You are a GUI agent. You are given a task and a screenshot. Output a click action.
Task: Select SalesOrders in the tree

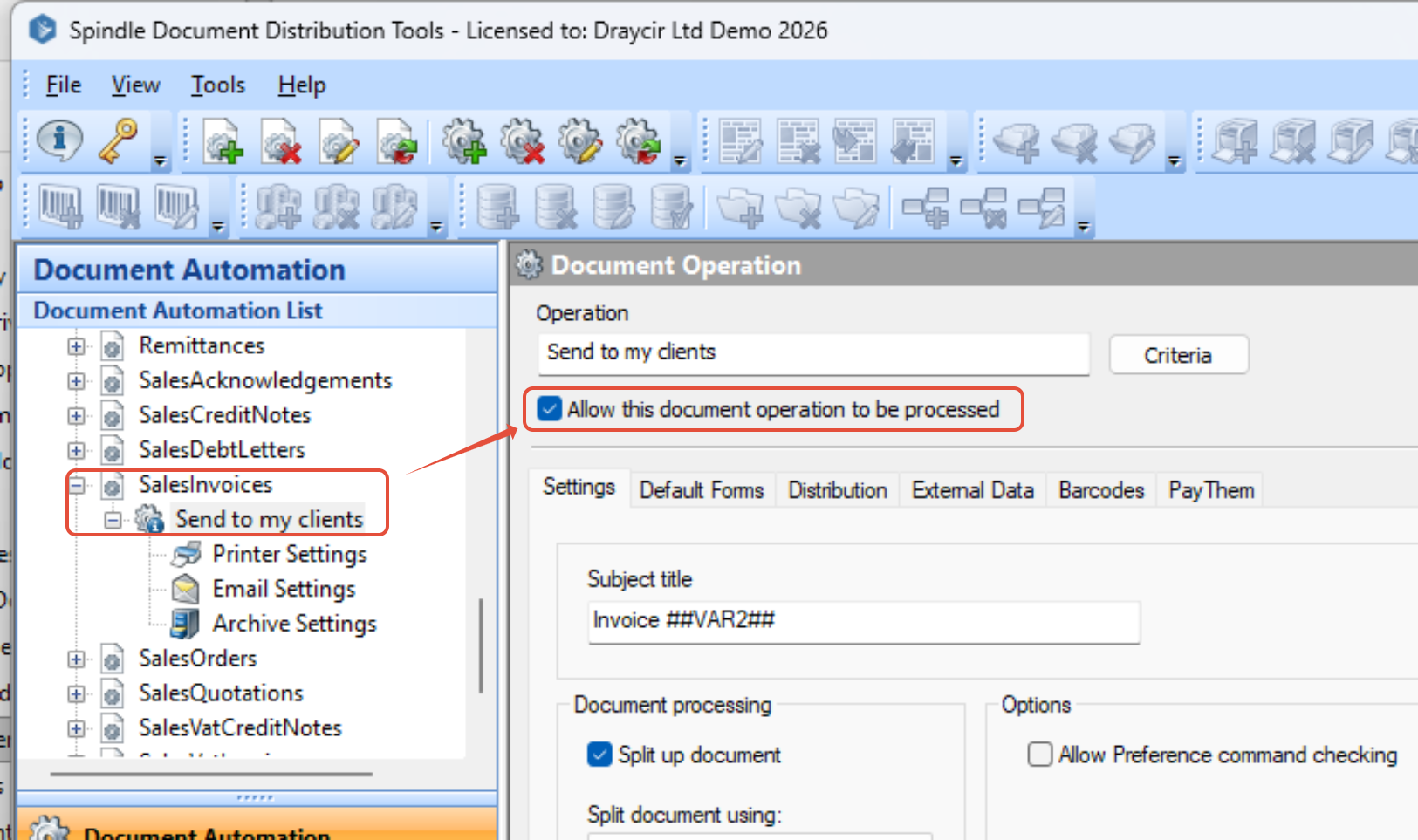tap(198, 659)
